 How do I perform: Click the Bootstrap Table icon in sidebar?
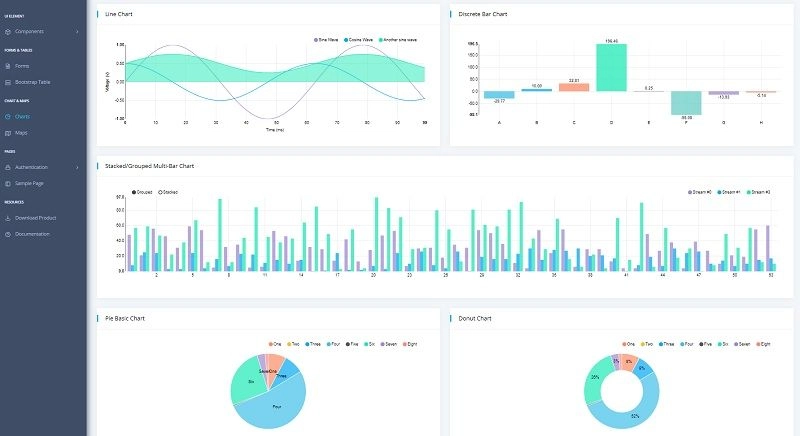[x=8, y=82]
